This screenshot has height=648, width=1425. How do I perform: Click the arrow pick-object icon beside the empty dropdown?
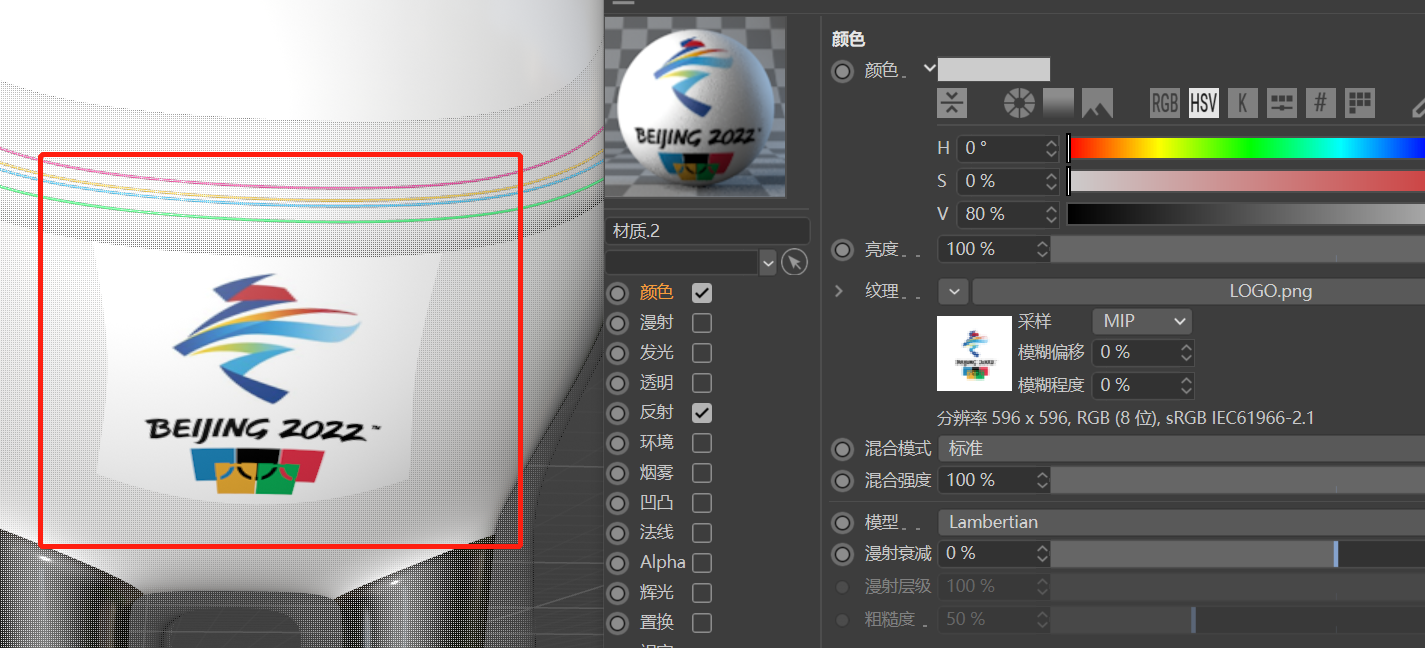click(794, 262)
